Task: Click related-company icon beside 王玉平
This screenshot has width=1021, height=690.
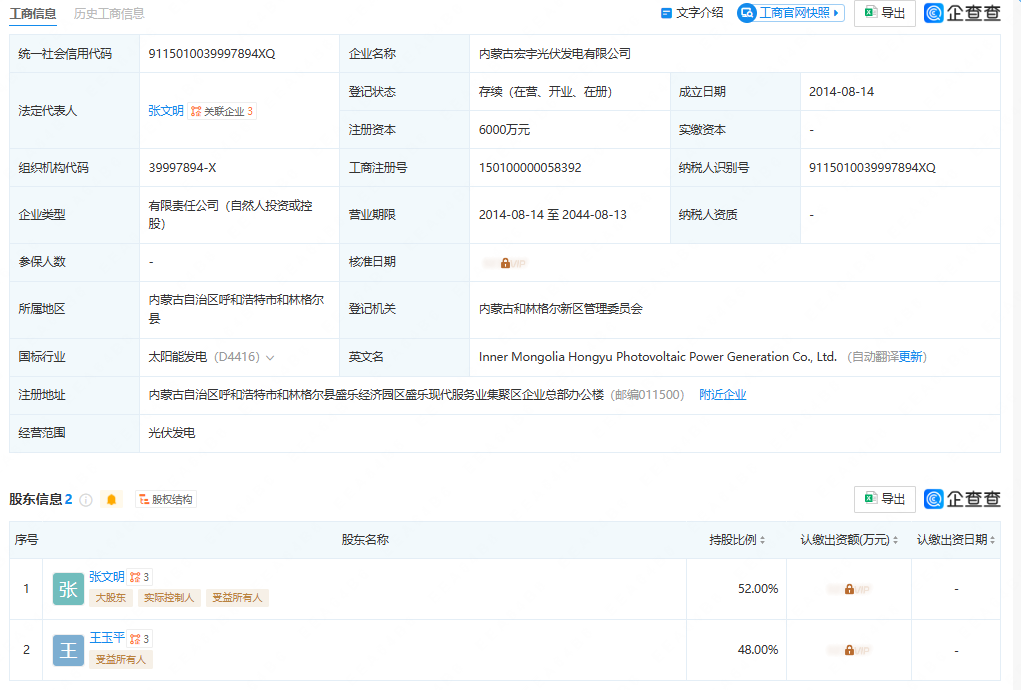Action: (139, 639)
